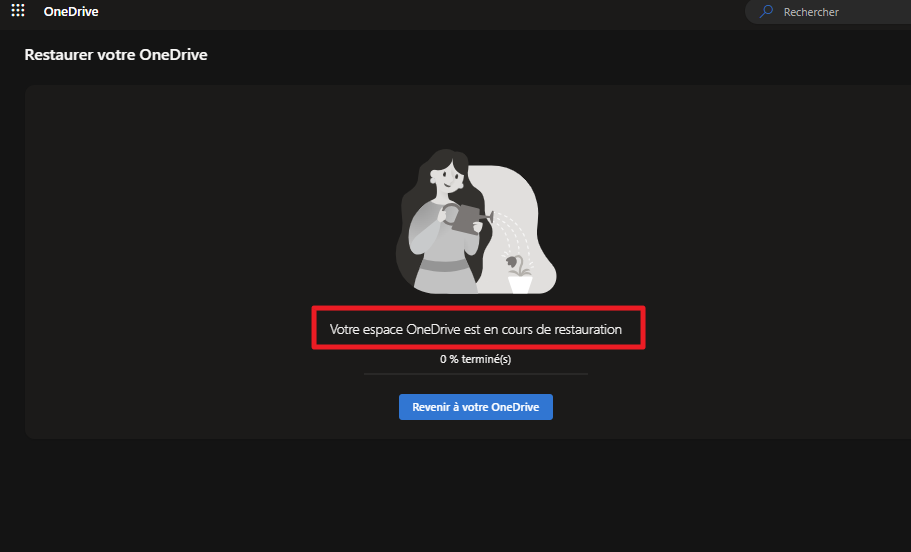The image size is (911, 552).
Task: Focus the Rechercher search field
Action: tap(828, 12)
